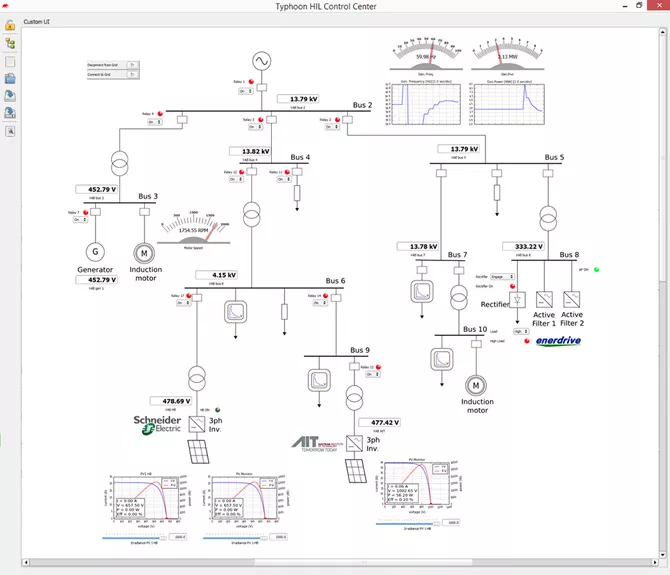Open the Relay 4 state dropdown
This screenshot has height=575, width=670.
point(155,122)
